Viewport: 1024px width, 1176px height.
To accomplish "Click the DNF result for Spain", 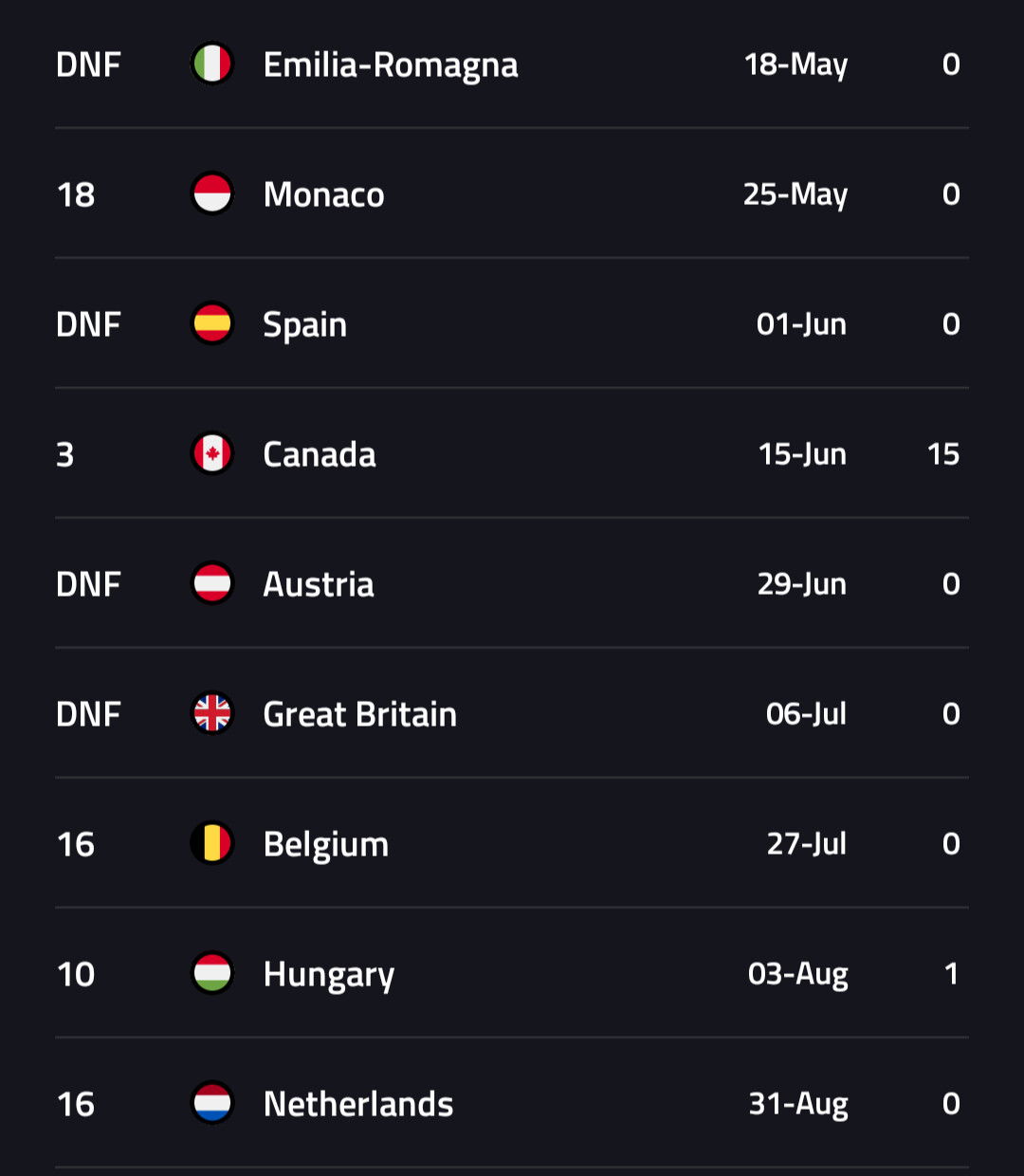I will click(88, 324).
